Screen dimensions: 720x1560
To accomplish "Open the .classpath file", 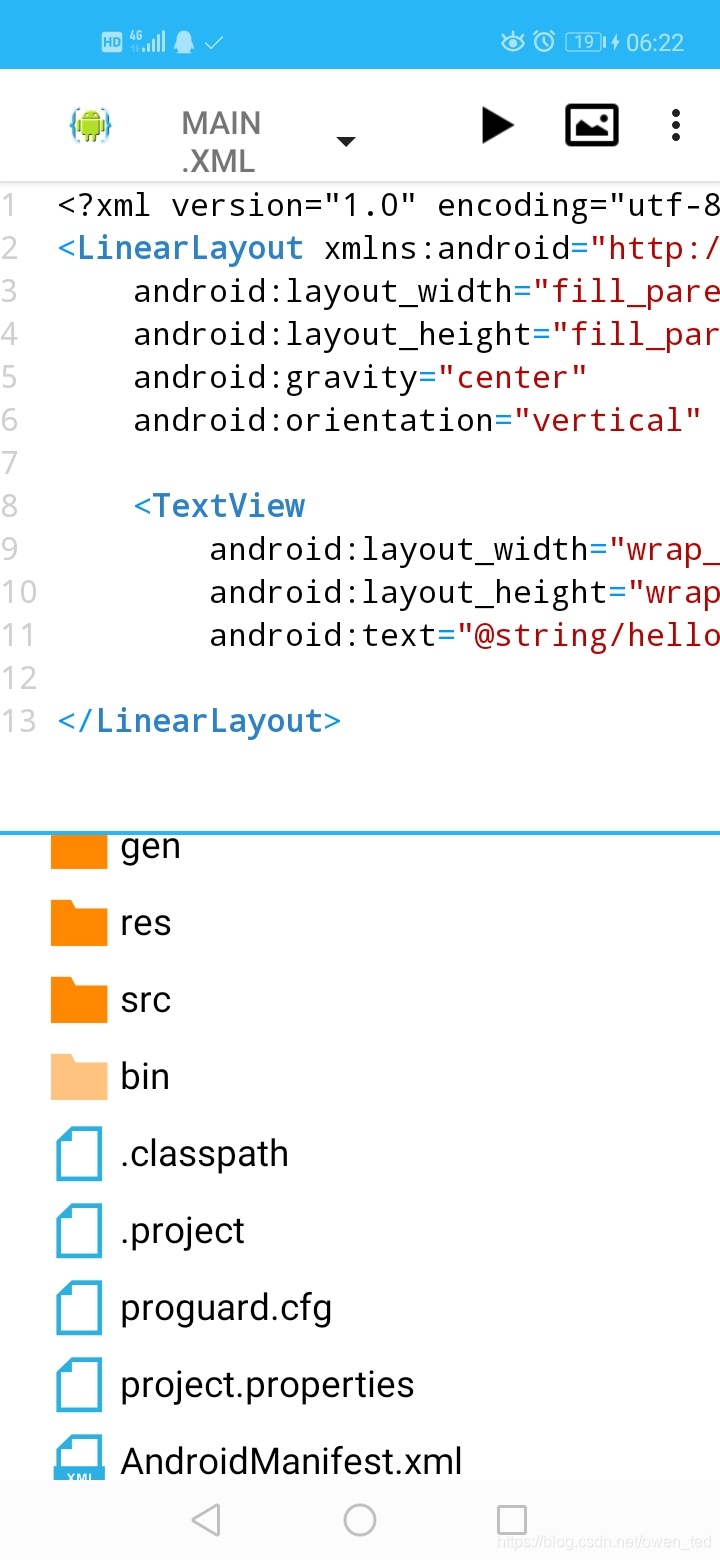I will [x=360, y=1153].
